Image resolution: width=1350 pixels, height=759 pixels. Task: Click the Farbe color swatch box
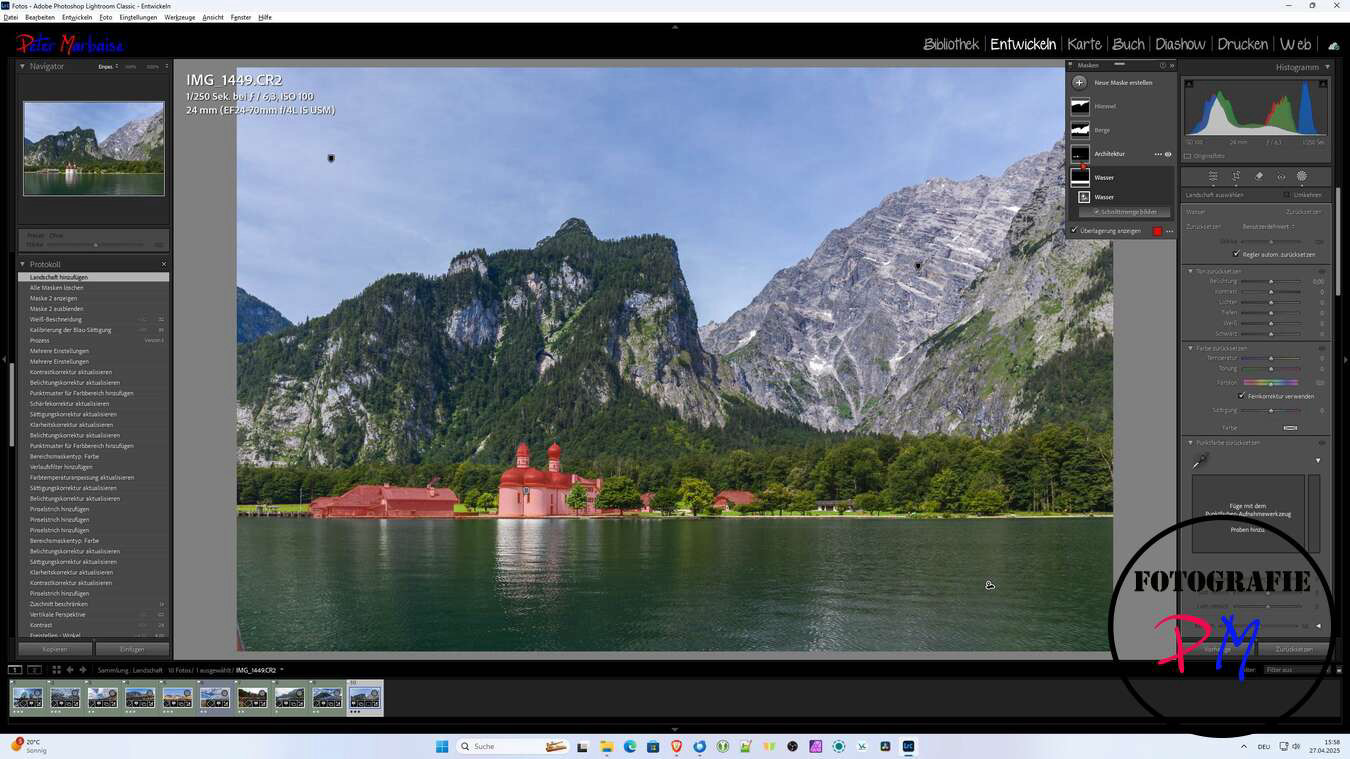[x=1290, y=428]
